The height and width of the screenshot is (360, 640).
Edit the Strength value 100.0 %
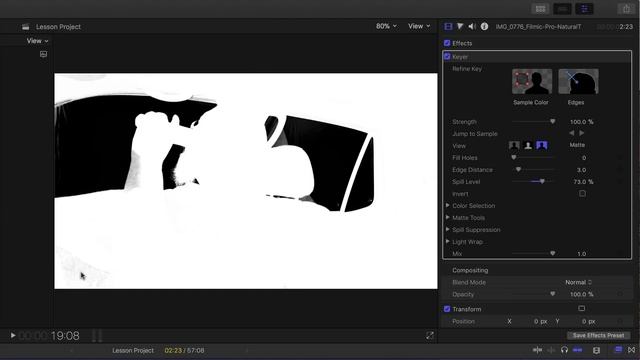[x=581, y=122]
